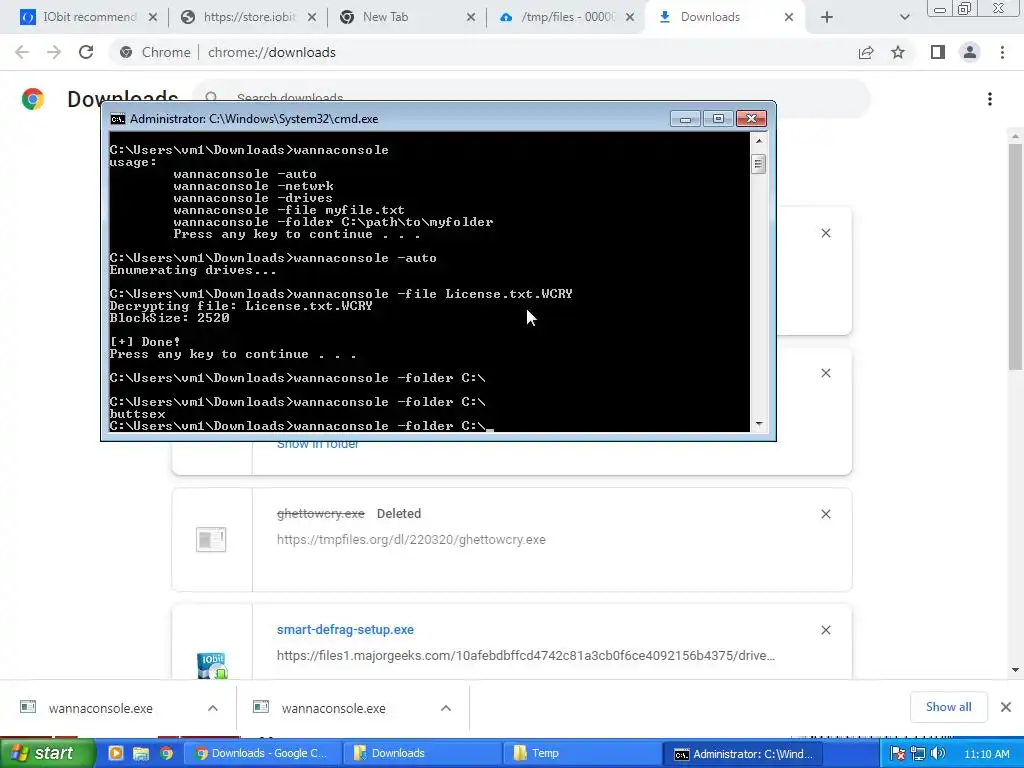Close the Downloads tab
This screenshot has width=1024, height=768.
(789, 18)
